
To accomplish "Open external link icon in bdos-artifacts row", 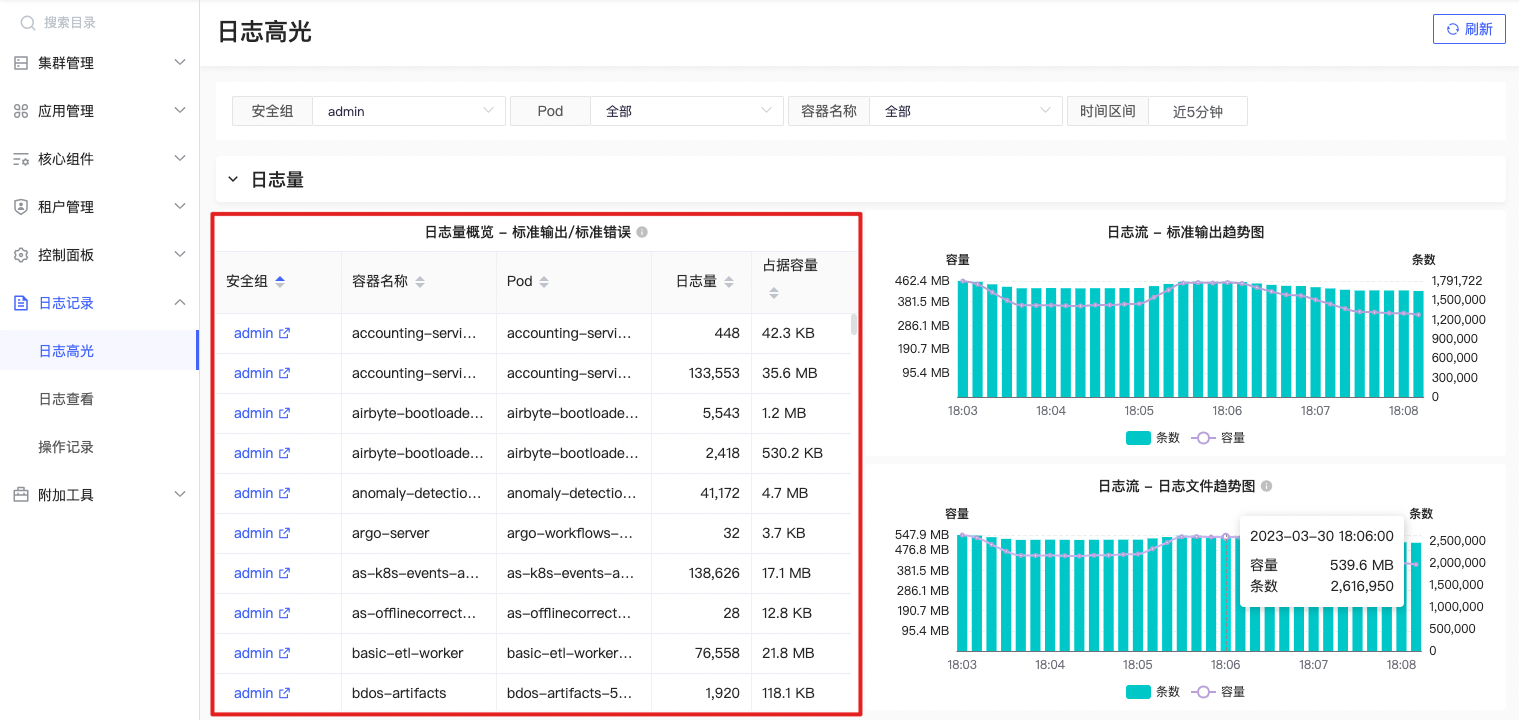I will (284, 693).
